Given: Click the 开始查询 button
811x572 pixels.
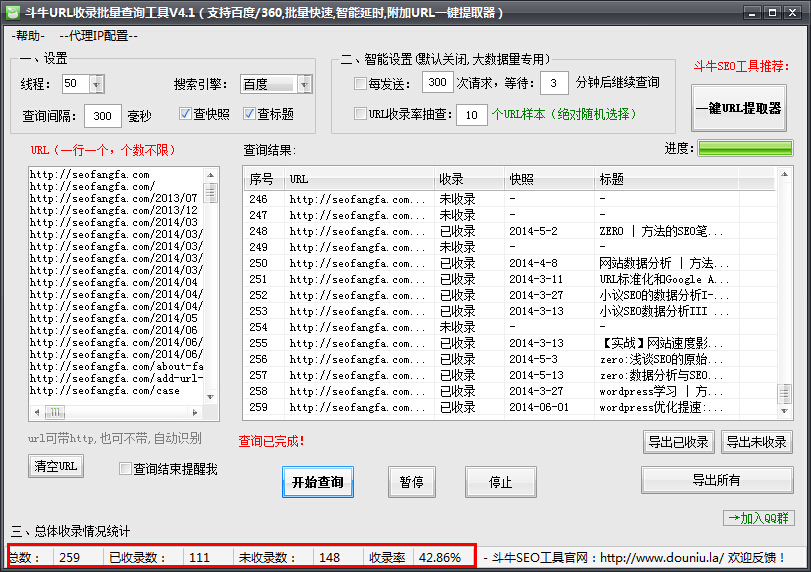Looking at the screenshot, I should click(318, 482).
